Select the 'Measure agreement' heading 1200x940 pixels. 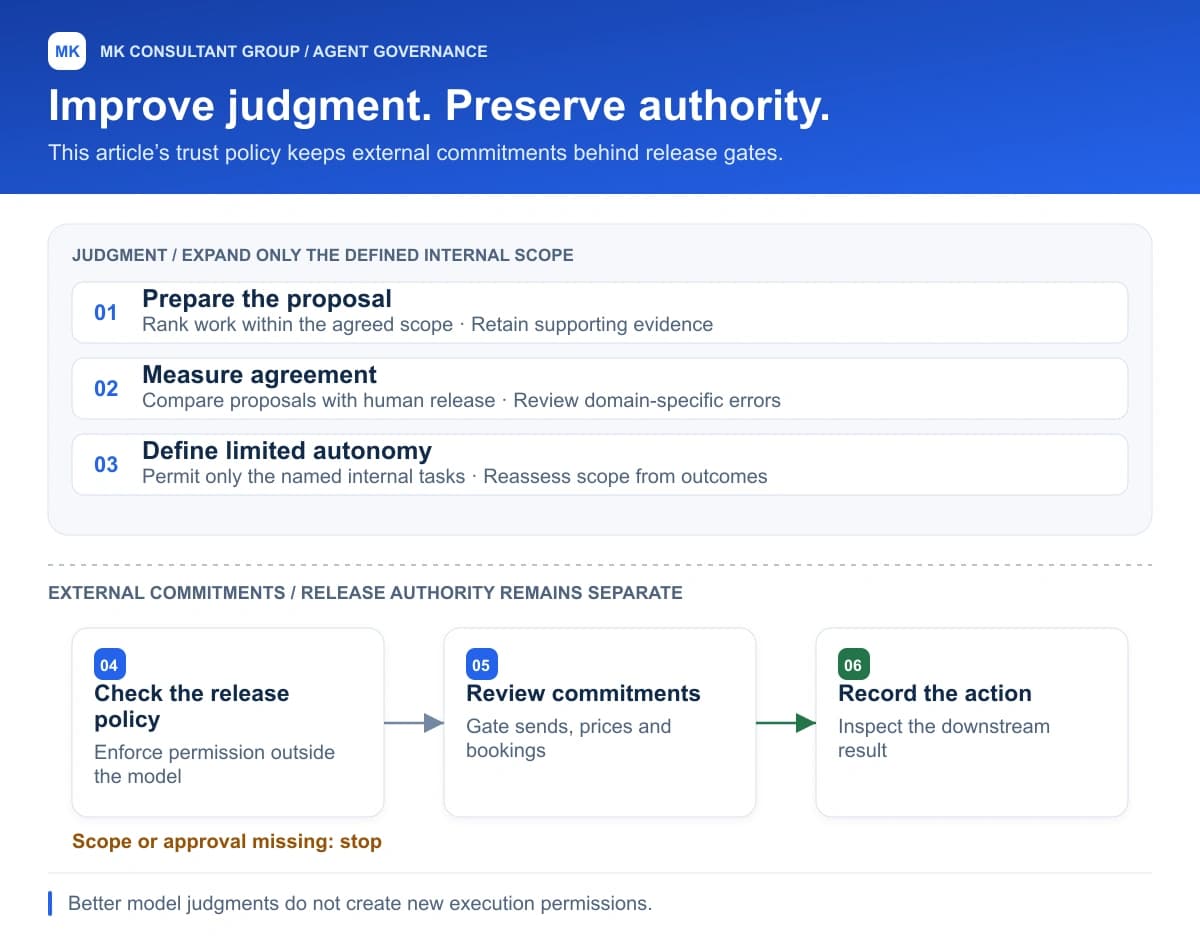pos(260,375)
